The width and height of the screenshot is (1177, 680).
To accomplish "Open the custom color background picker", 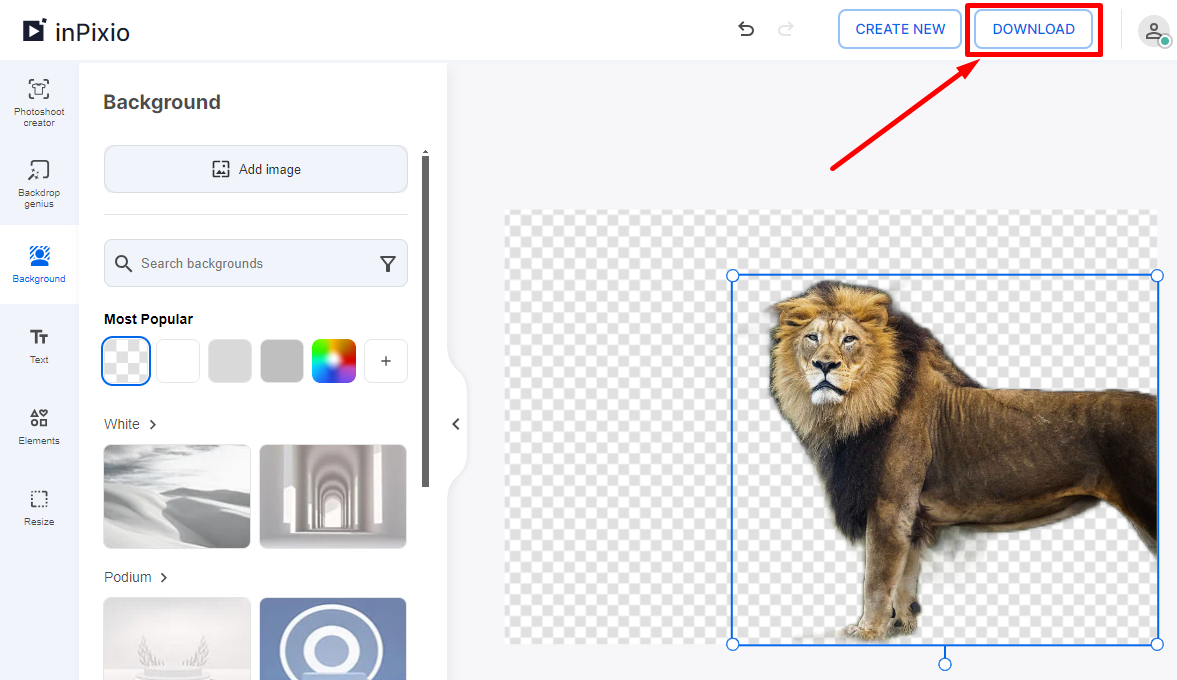I will tap(333, 360).
